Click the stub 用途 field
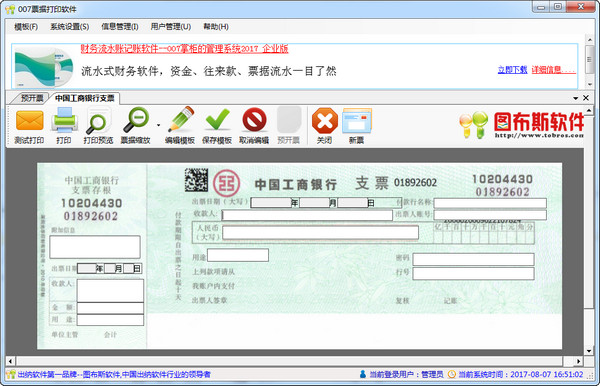The image size is (600, 386). coord(110,320)
